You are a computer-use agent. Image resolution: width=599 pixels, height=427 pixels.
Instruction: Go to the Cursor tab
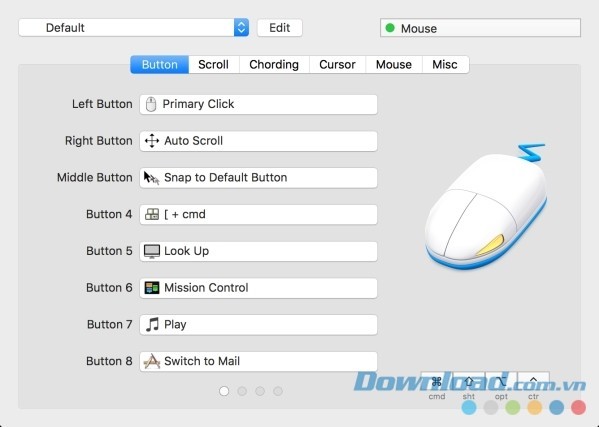[337, 64]
